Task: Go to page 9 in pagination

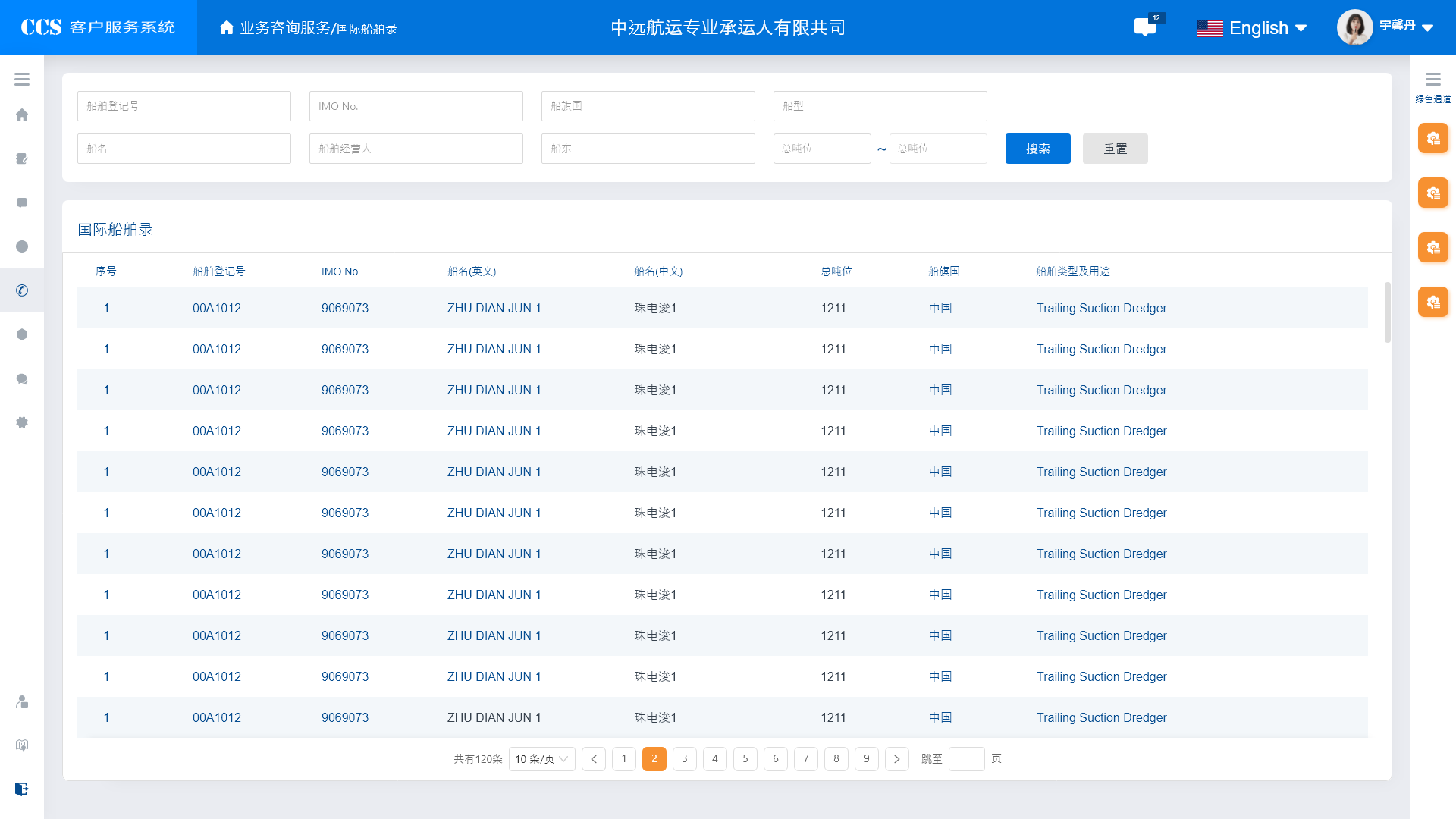Action: [866, 759]
